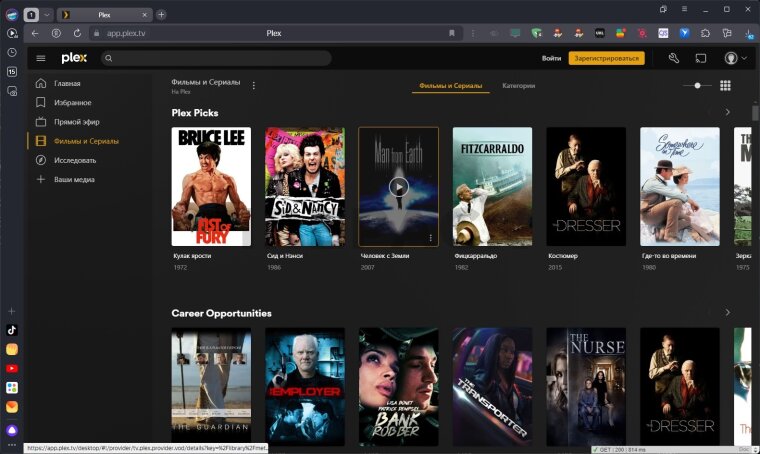
Task: Open the TikTok sidebar shortcut
Action: (12, 329)
